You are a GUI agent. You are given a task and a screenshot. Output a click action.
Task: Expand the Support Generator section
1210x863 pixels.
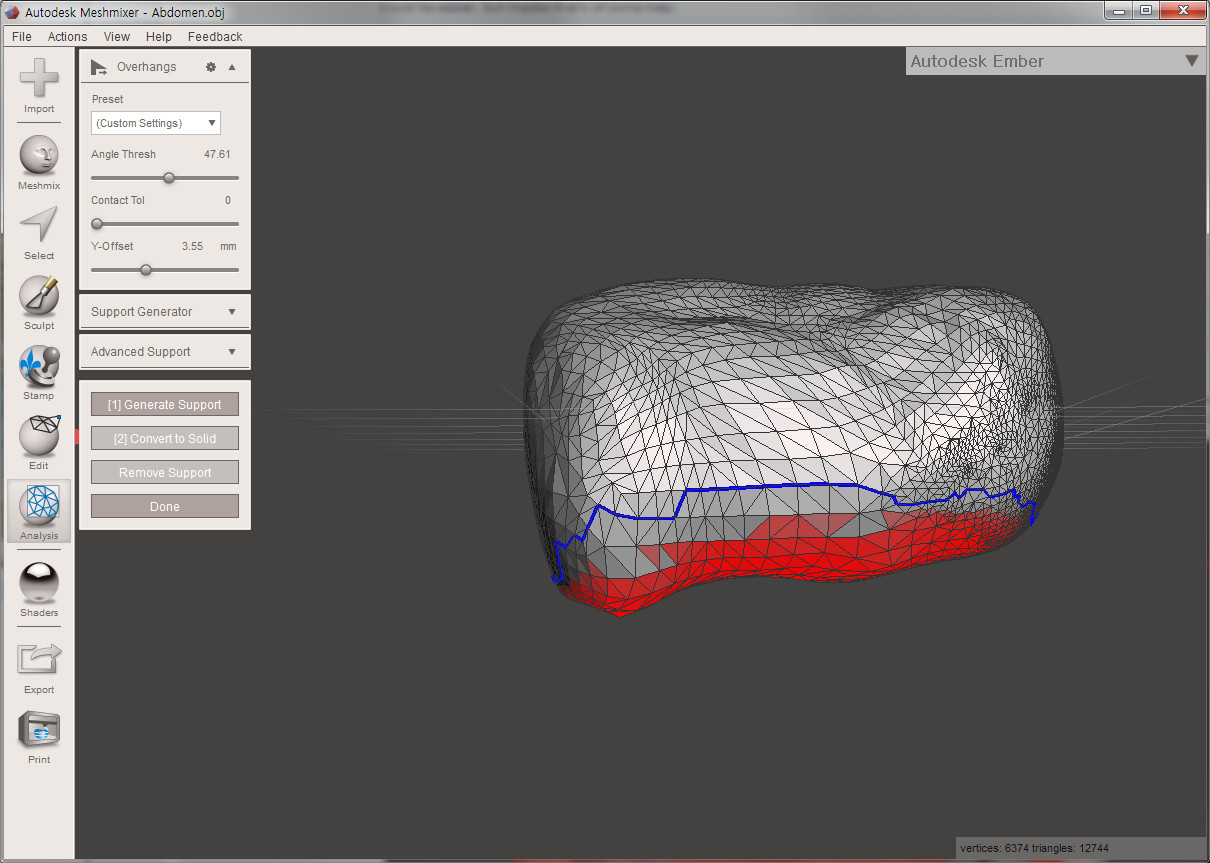164,312
